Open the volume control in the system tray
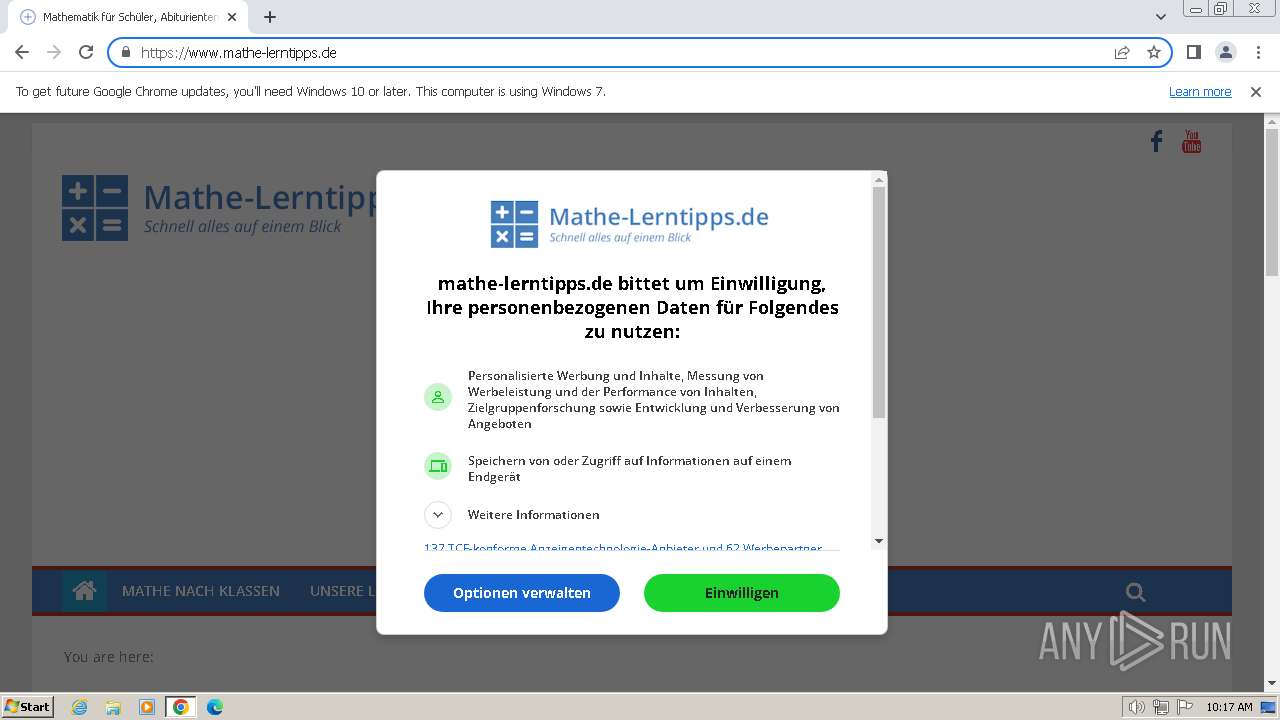 coord(1137,707)
